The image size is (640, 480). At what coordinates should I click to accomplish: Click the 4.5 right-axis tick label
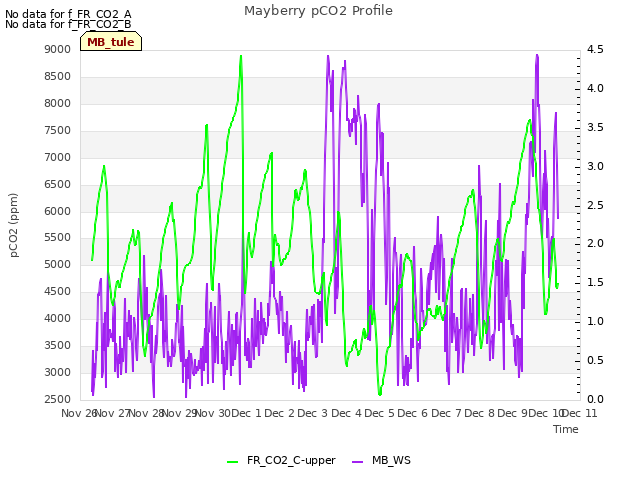point(595,49)
